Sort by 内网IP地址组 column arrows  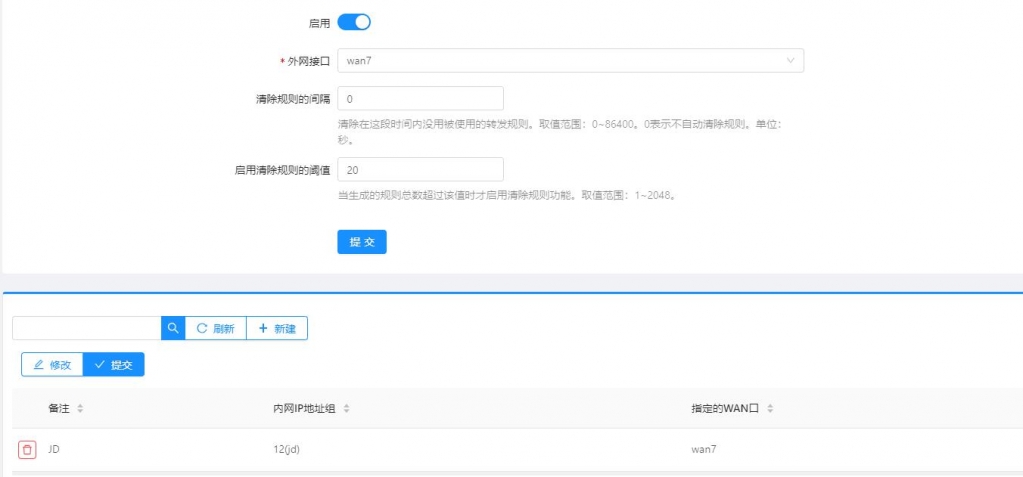point(346,409)
